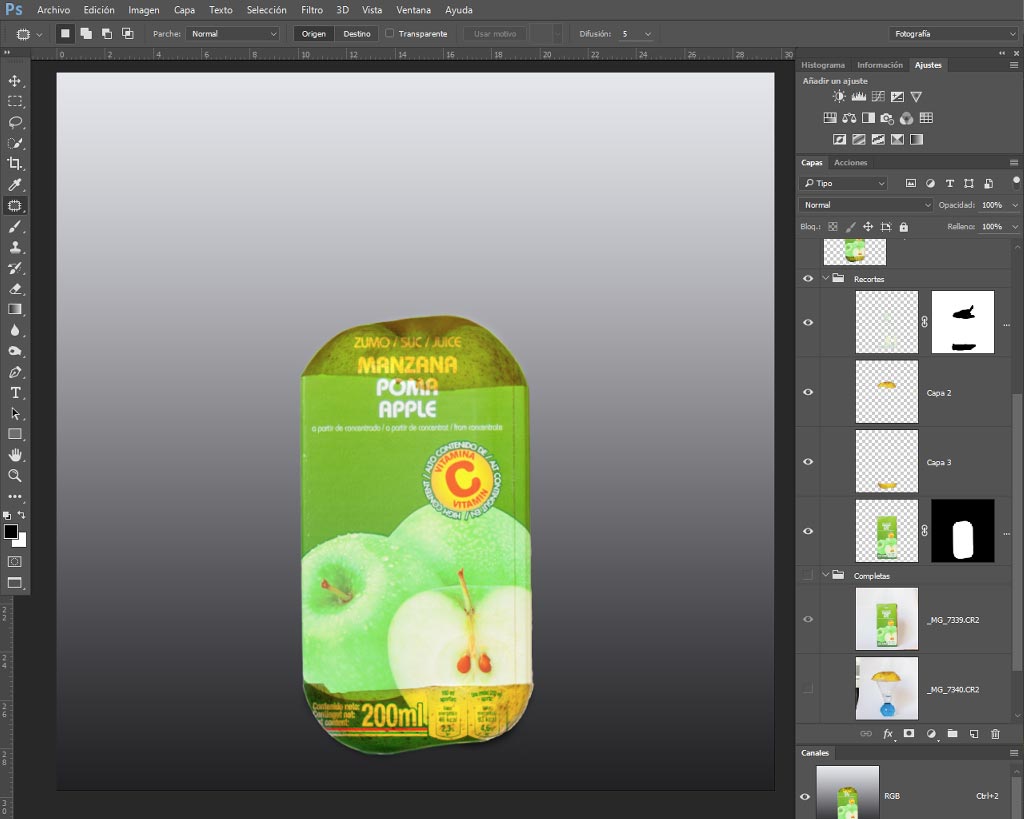Select the Pen tool
The height and width of the screenshot is (819, 1024).
(x=14, y=372)
